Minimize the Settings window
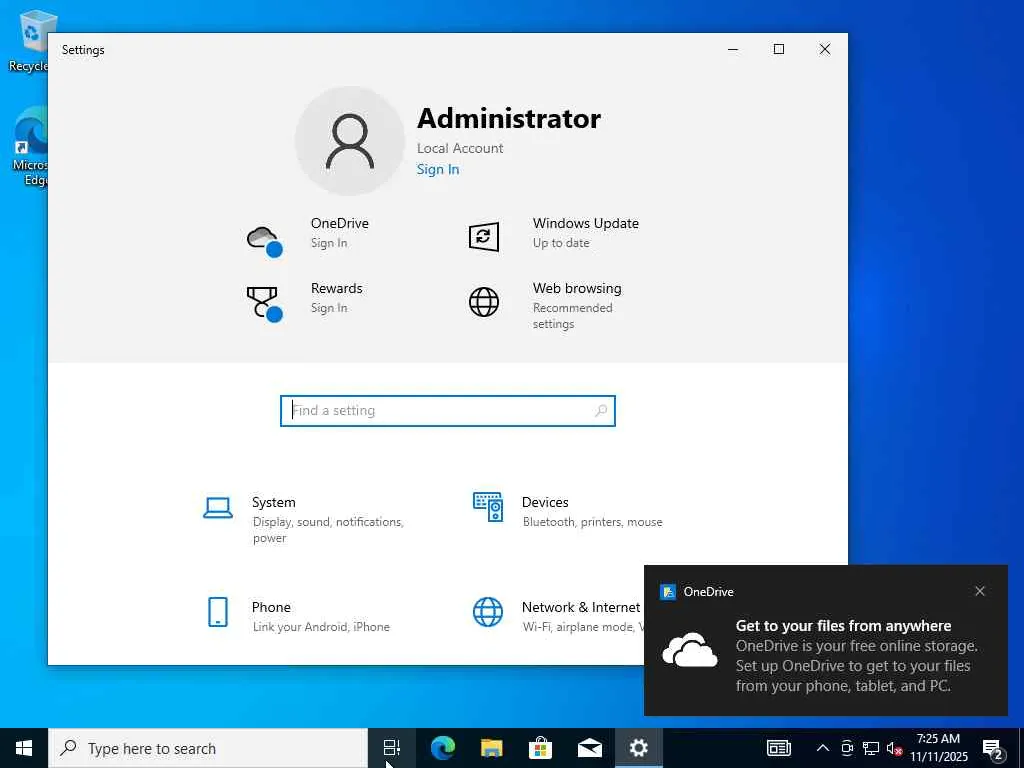This screenshot has width=1024, height=768. (x=733, y=50)
